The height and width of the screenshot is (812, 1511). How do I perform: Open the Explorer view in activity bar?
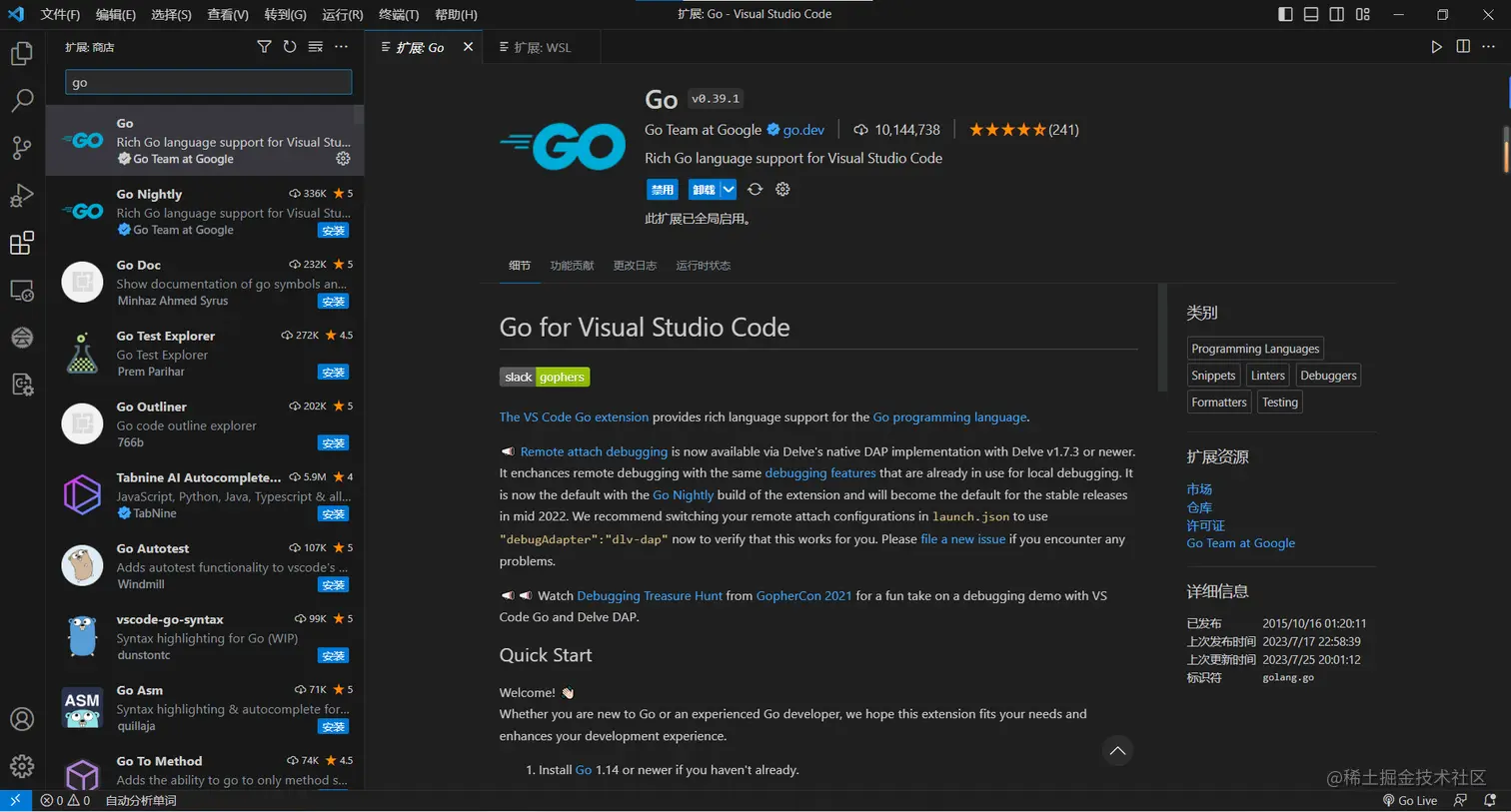tap(22, 53)
